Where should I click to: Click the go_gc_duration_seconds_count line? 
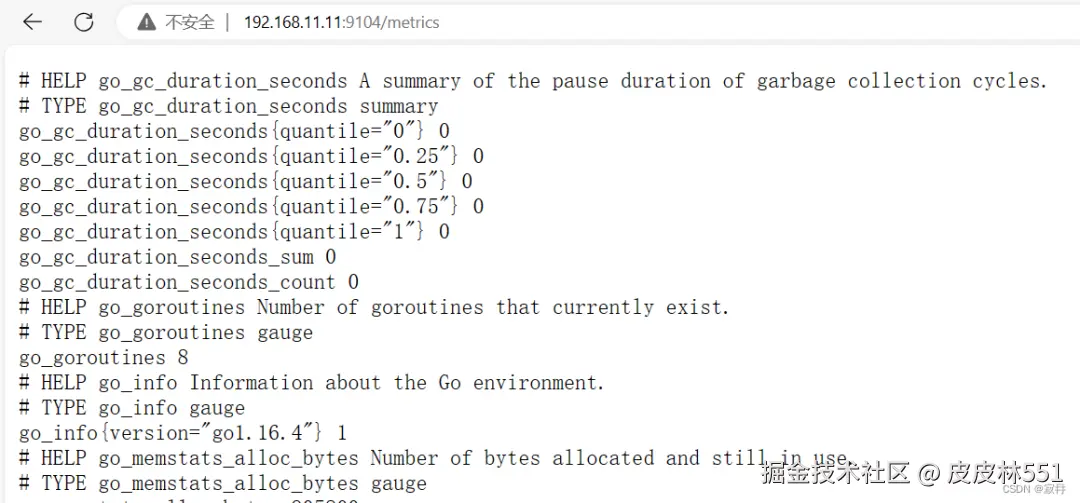[x=188, y=282]
